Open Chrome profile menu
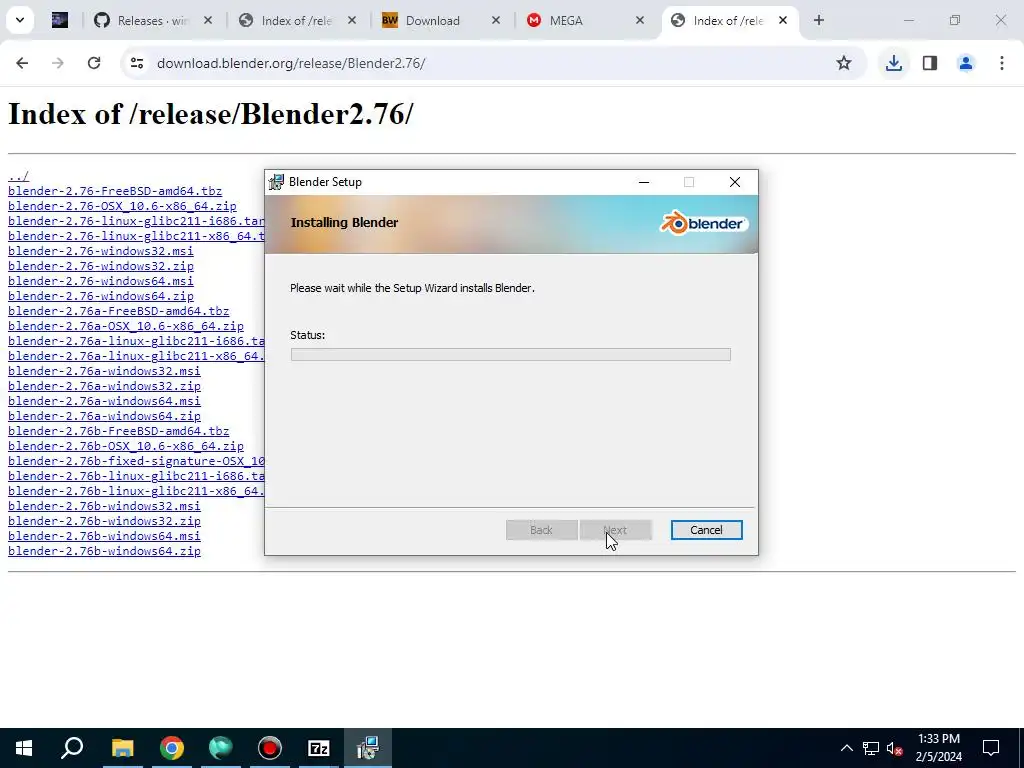 pyautogui.click(x=965, y=63)
